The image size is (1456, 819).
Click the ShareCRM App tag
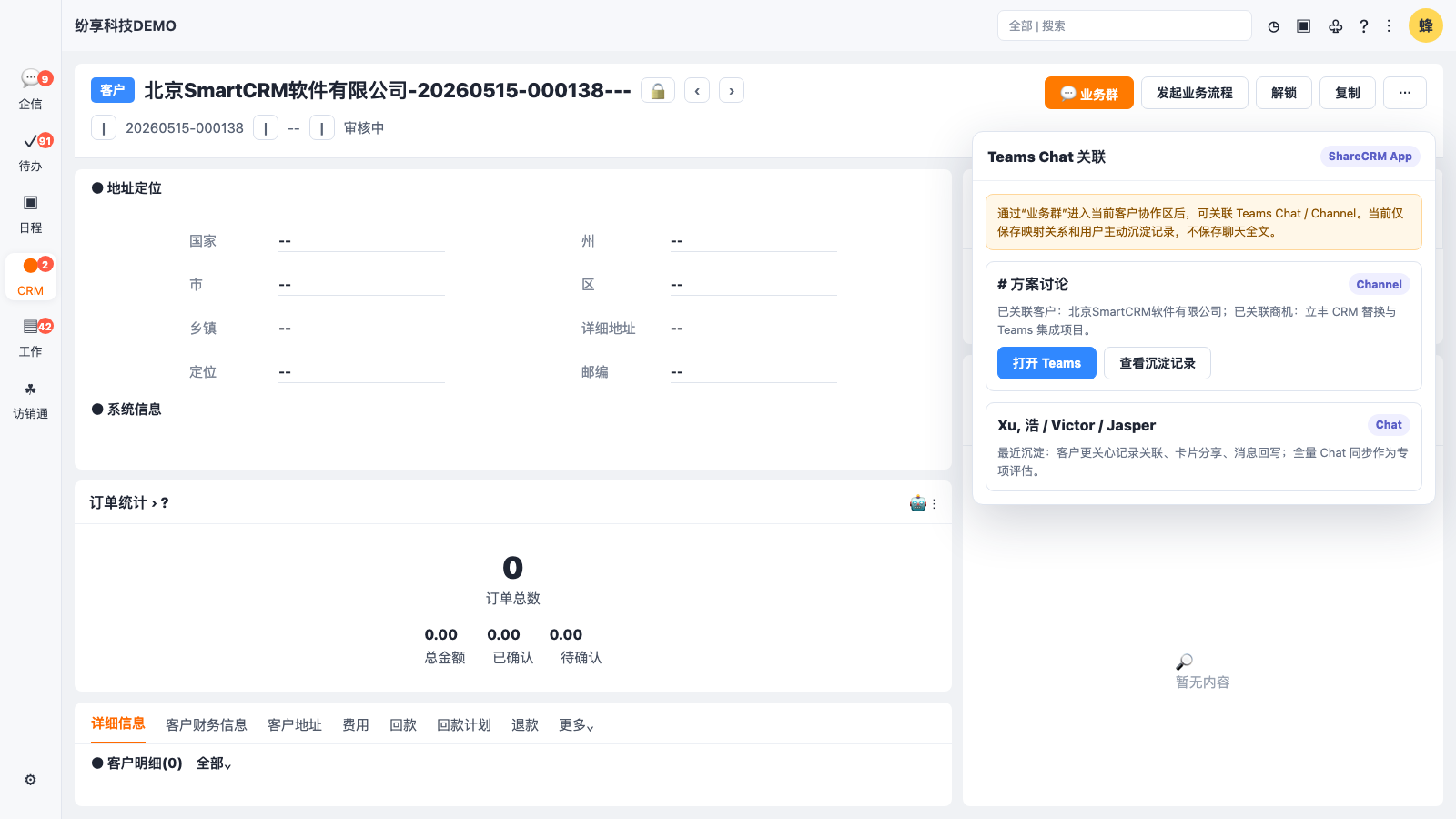click(x=1370, y=157)
